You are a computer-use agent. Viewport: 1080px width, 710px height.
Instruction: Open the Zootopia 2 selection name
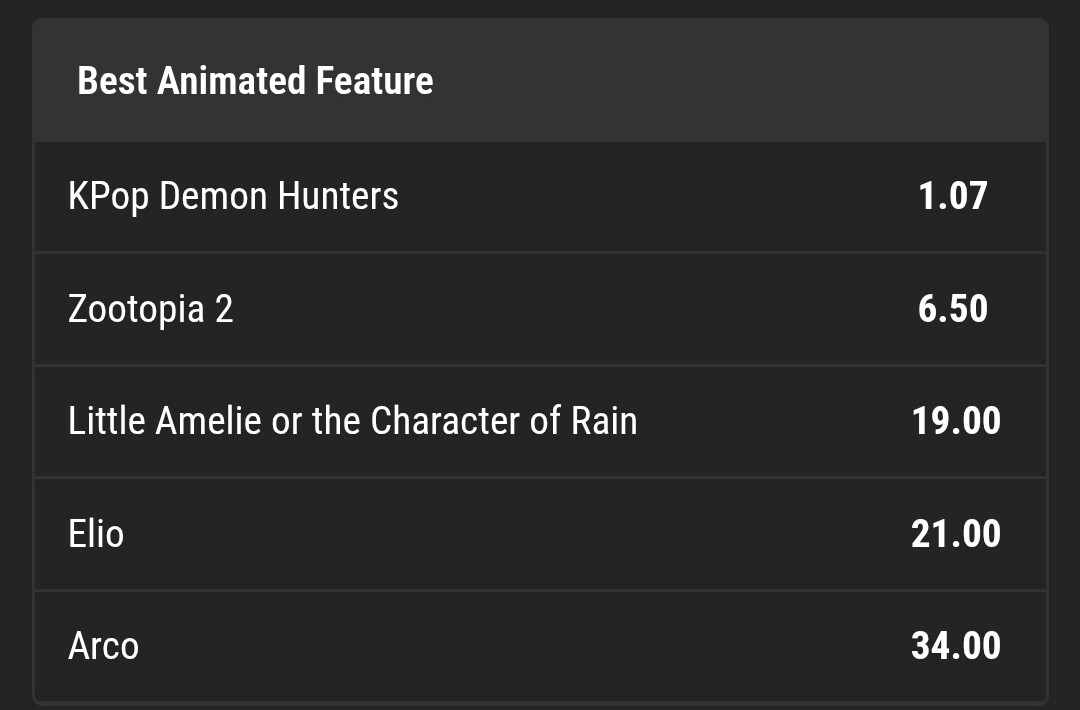[150, 309]
